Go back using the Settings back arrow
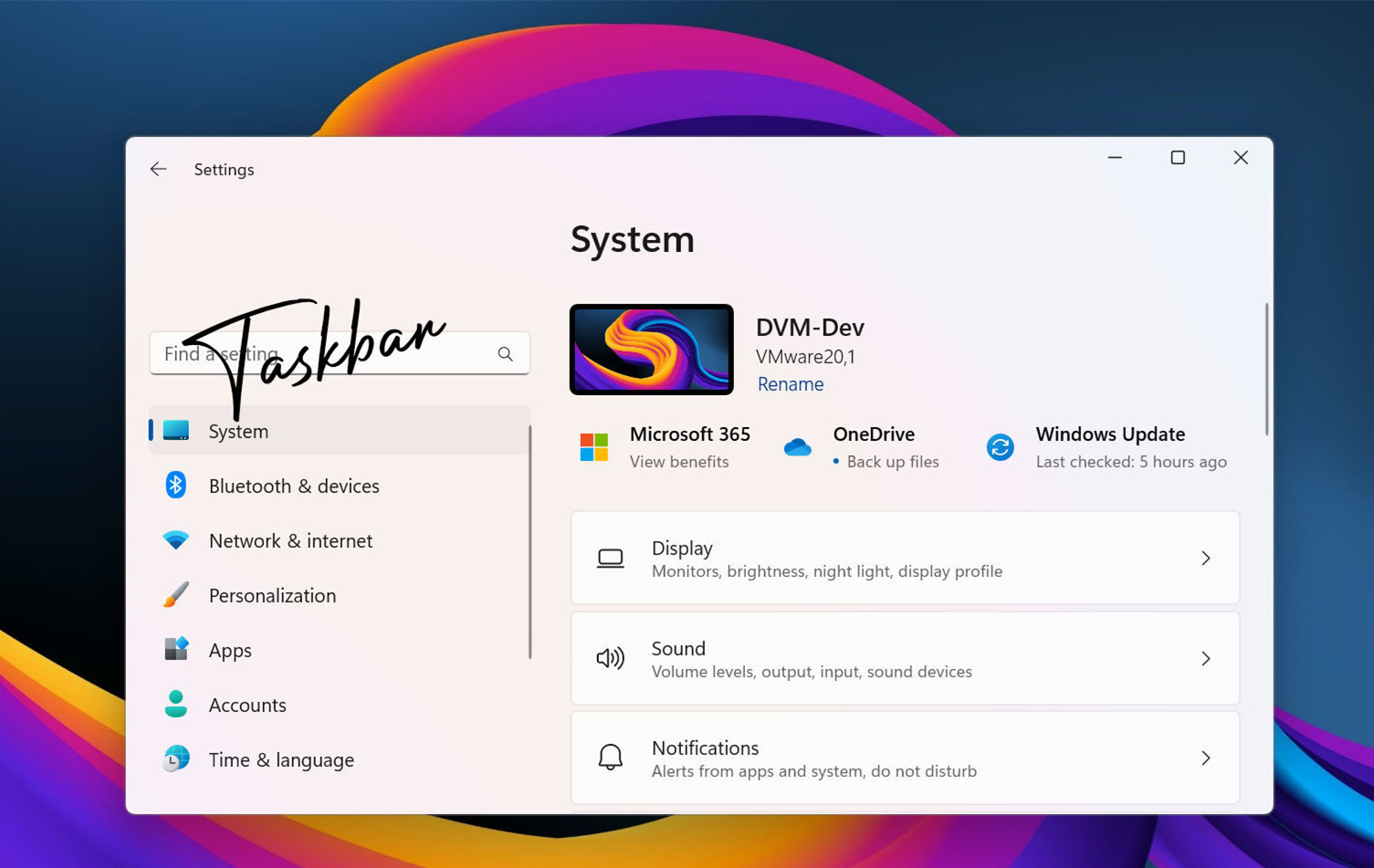This screenshot has height=868, width=1374. (x=158, y=170)
